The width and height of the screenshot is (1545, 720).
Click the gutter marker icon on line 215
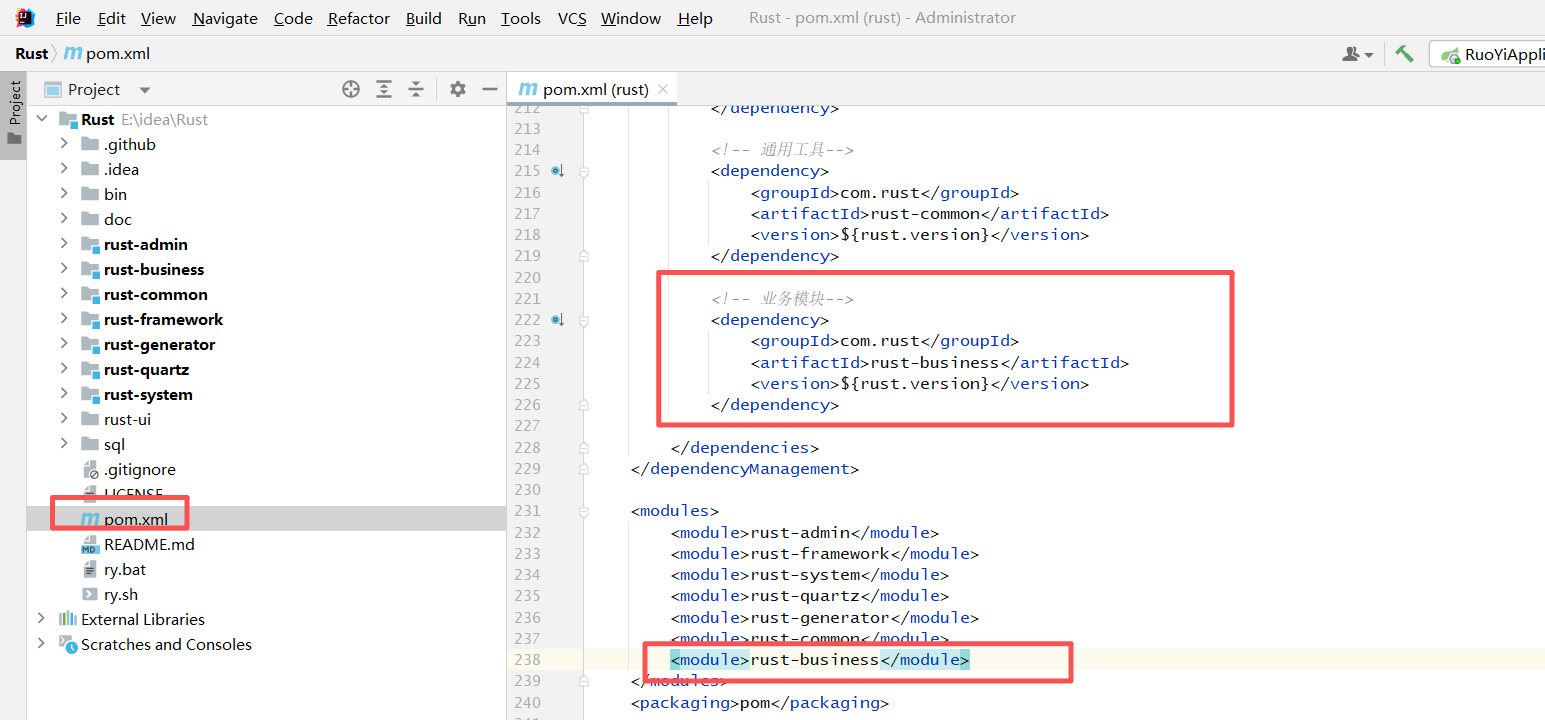557,171
